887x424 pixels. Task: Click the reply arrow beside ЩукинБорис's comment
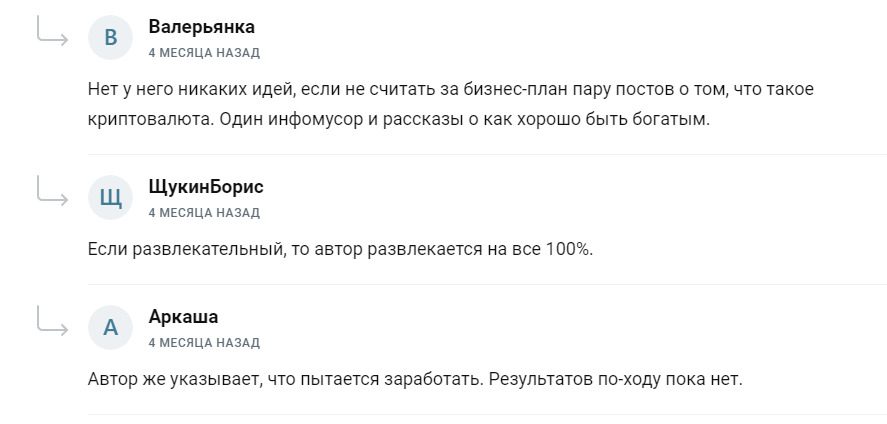pos(50,191)
